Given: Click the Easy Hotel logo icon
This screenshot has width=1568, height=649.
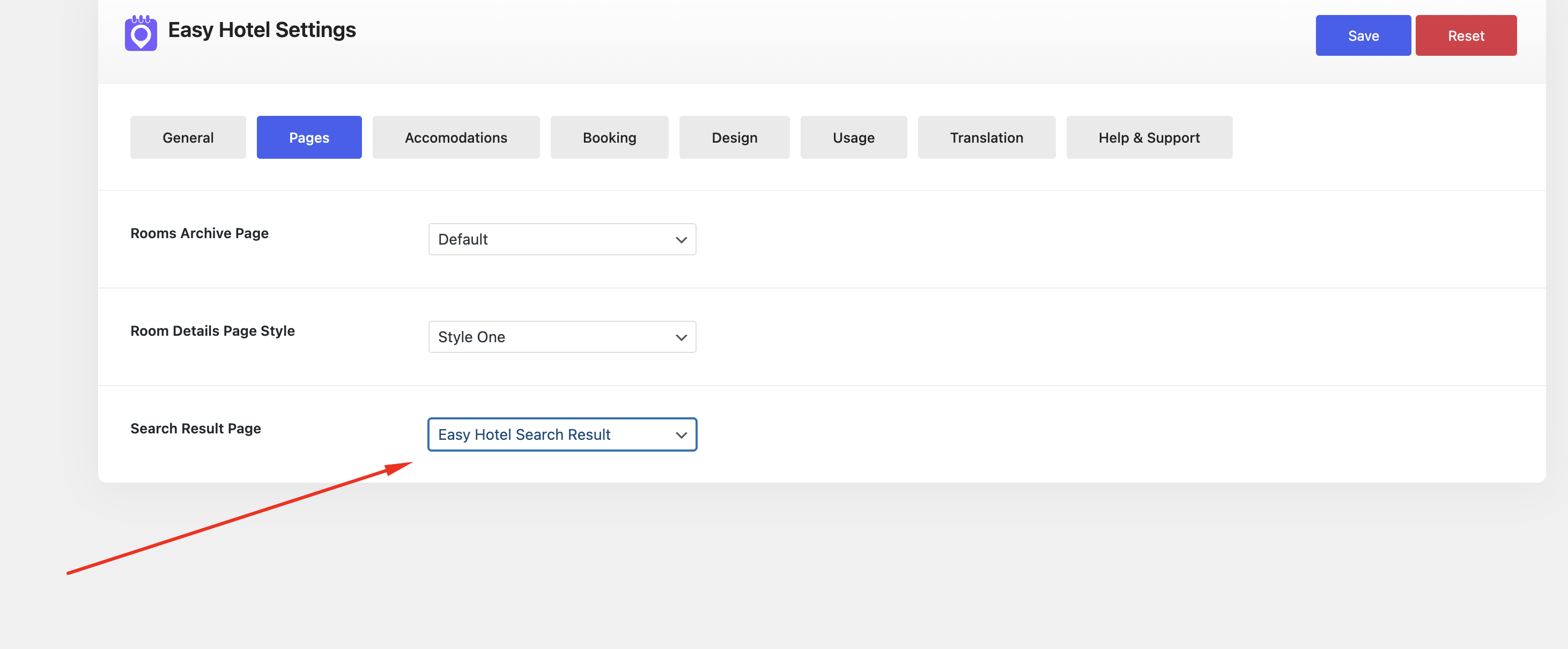Looking at the screenshot, I should click(140, 33).
